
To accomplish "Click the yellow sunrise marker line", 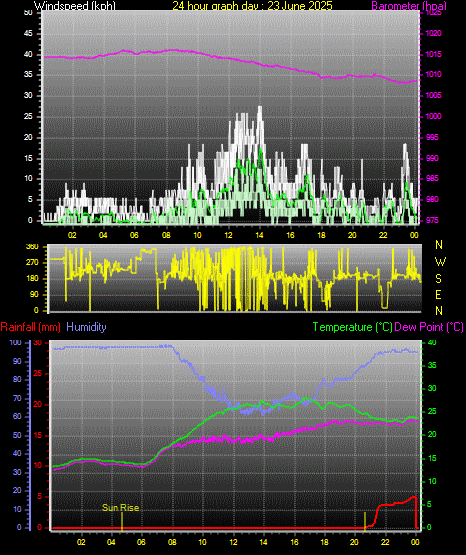I will 122,521.
